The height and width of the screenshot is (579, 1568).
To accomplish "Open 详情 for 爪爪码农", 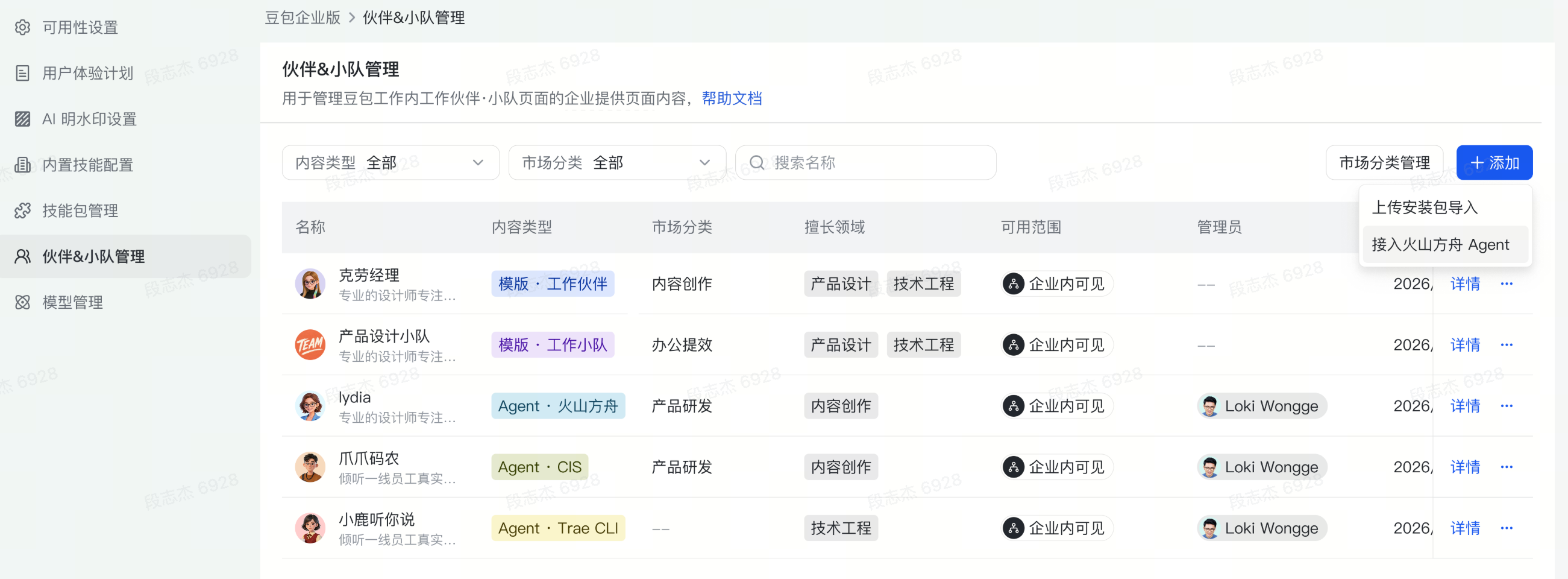I will [x=1465, y=467].
